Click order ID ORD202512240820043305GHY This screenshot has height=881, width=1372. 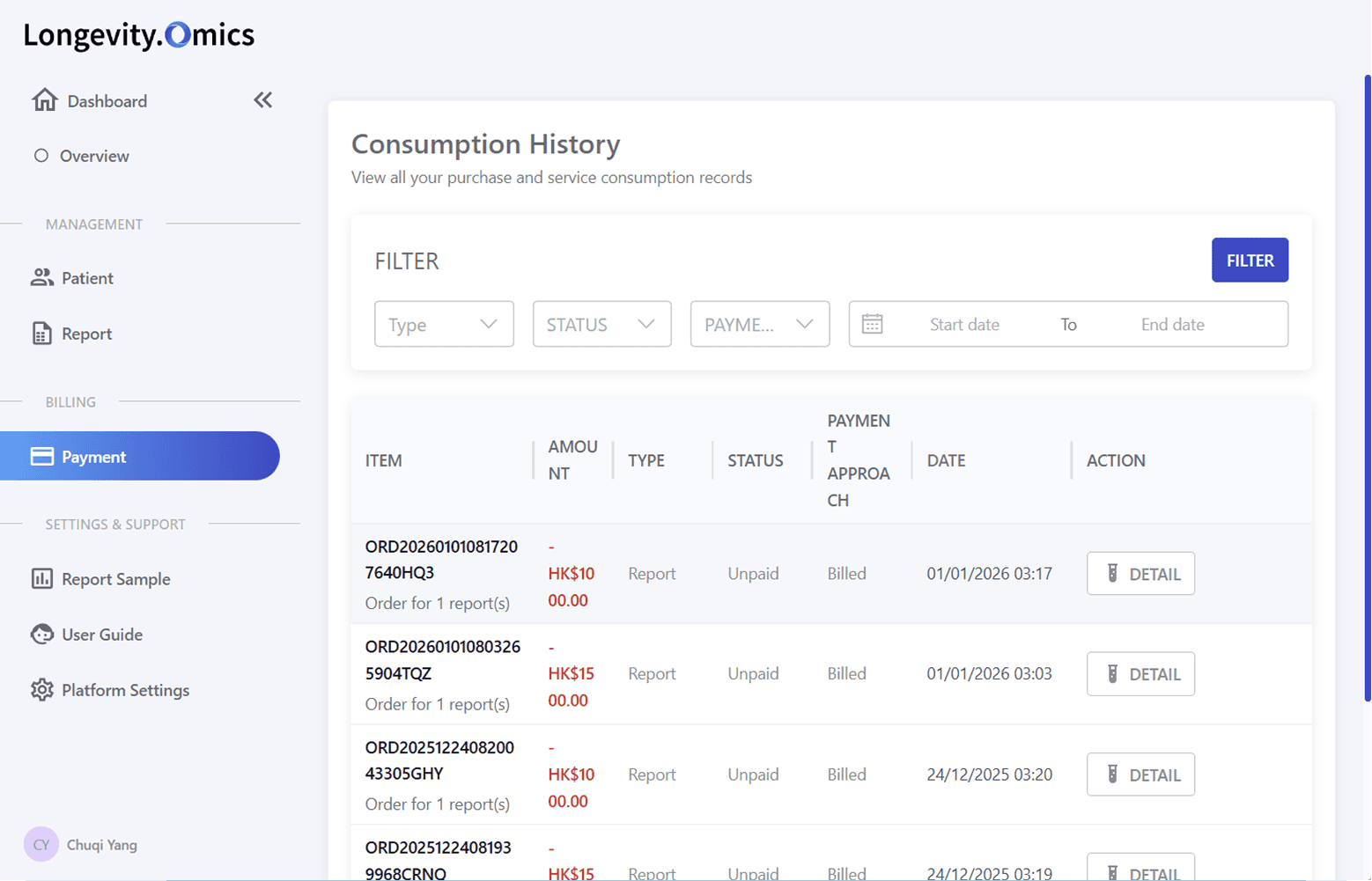(439, 760)
